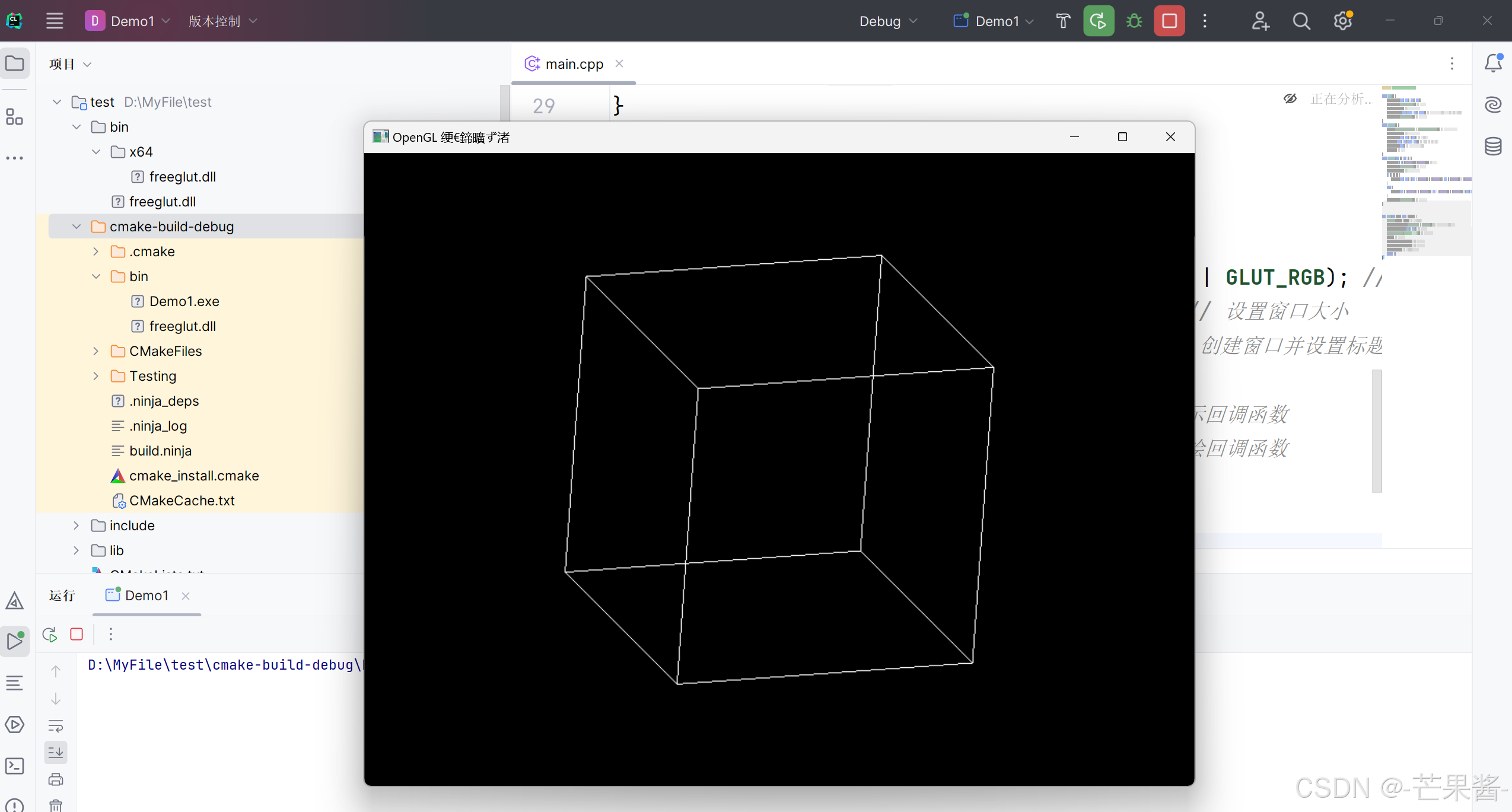Open Search Everywhere magnifier icon

pyautogui.click(x=1301, y=21)
